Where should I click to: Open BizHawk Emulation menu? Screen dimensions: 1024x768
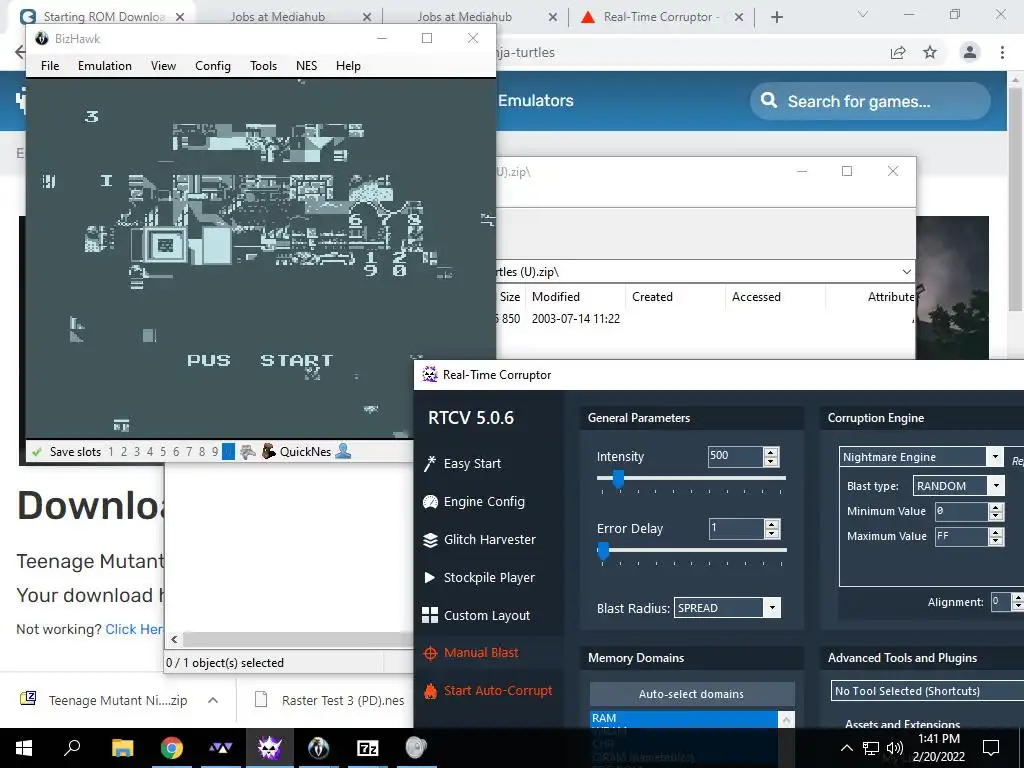104,66
